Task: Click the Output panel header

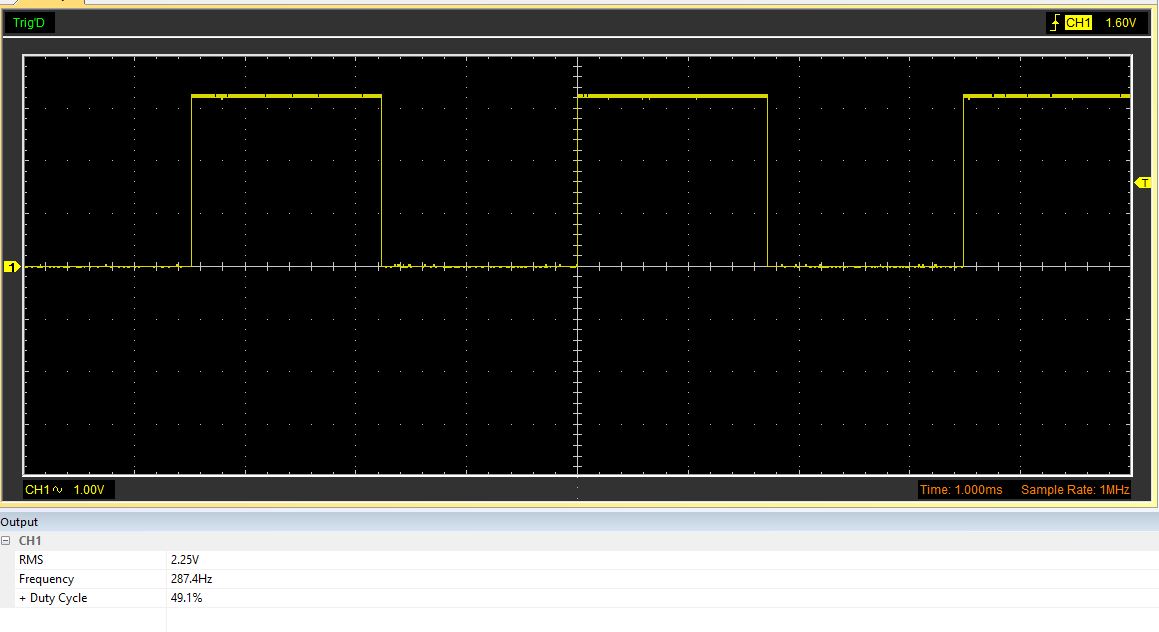Action: (580, 522)
